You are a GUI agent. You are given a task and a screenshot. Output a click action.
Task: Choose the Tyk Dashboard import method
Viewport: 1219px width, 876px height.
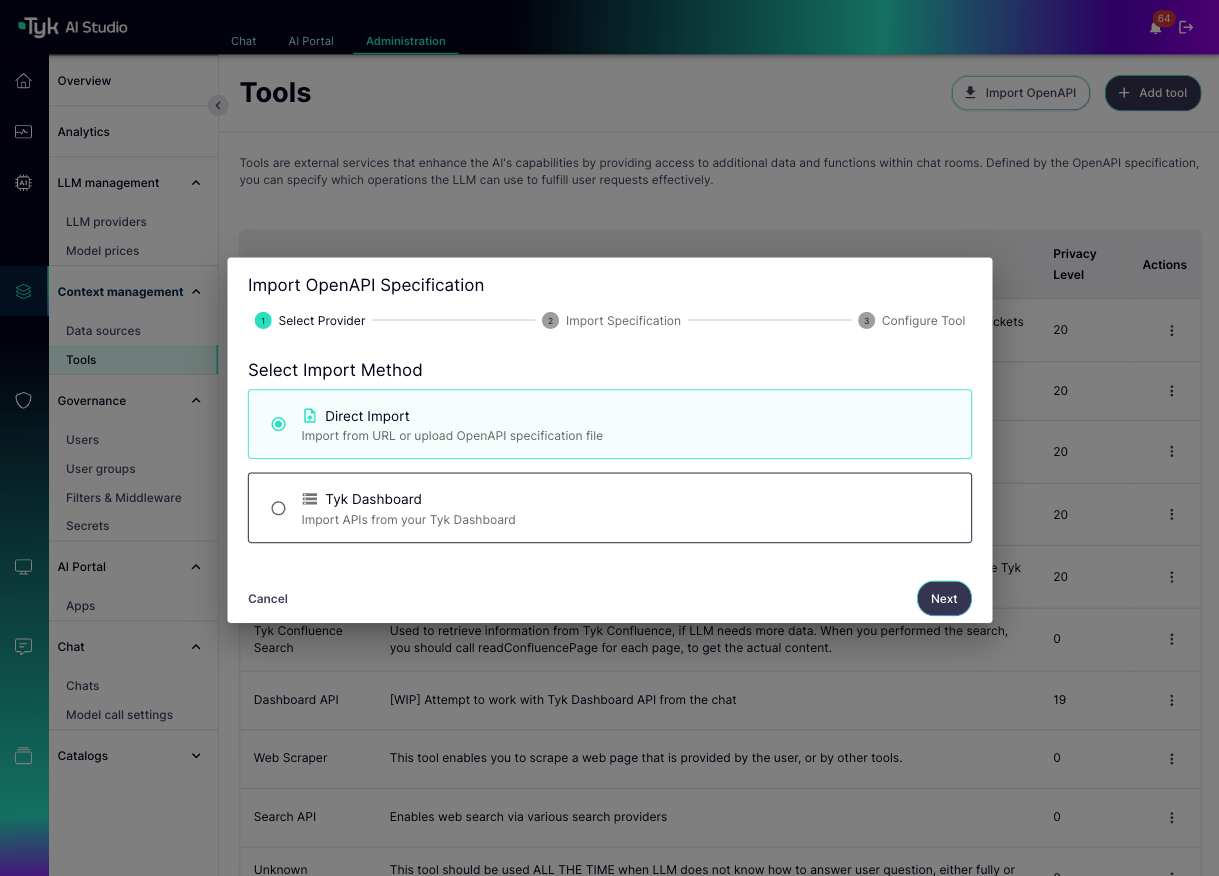(278, 508)
